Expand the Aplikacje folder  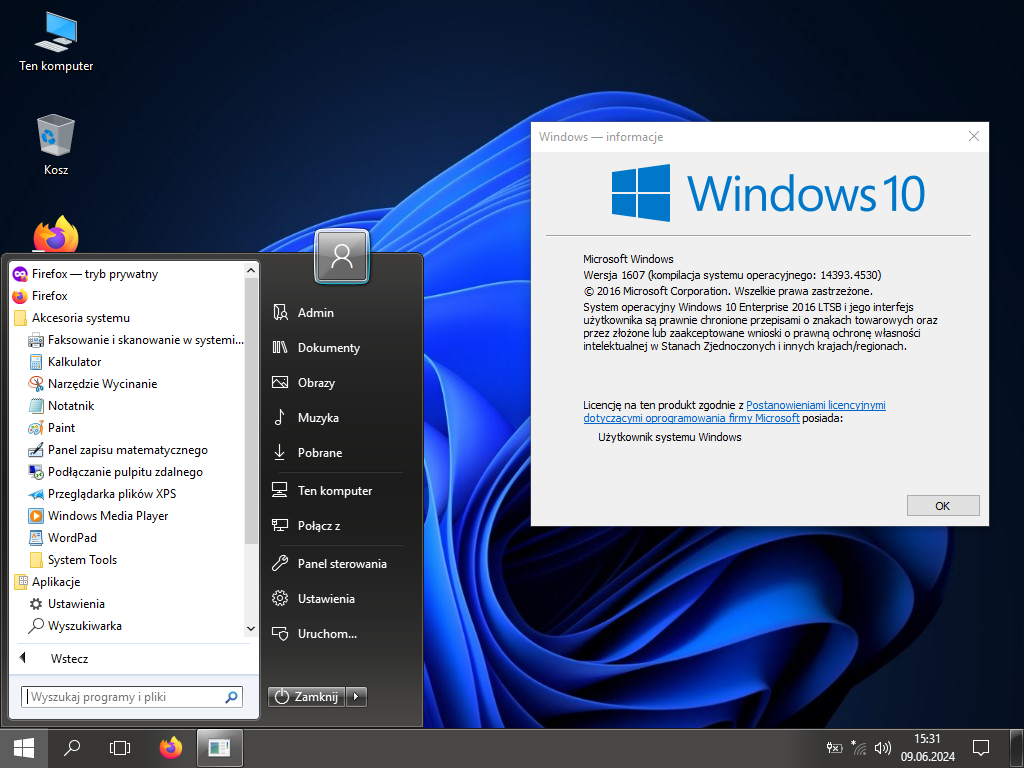[55, 582]
